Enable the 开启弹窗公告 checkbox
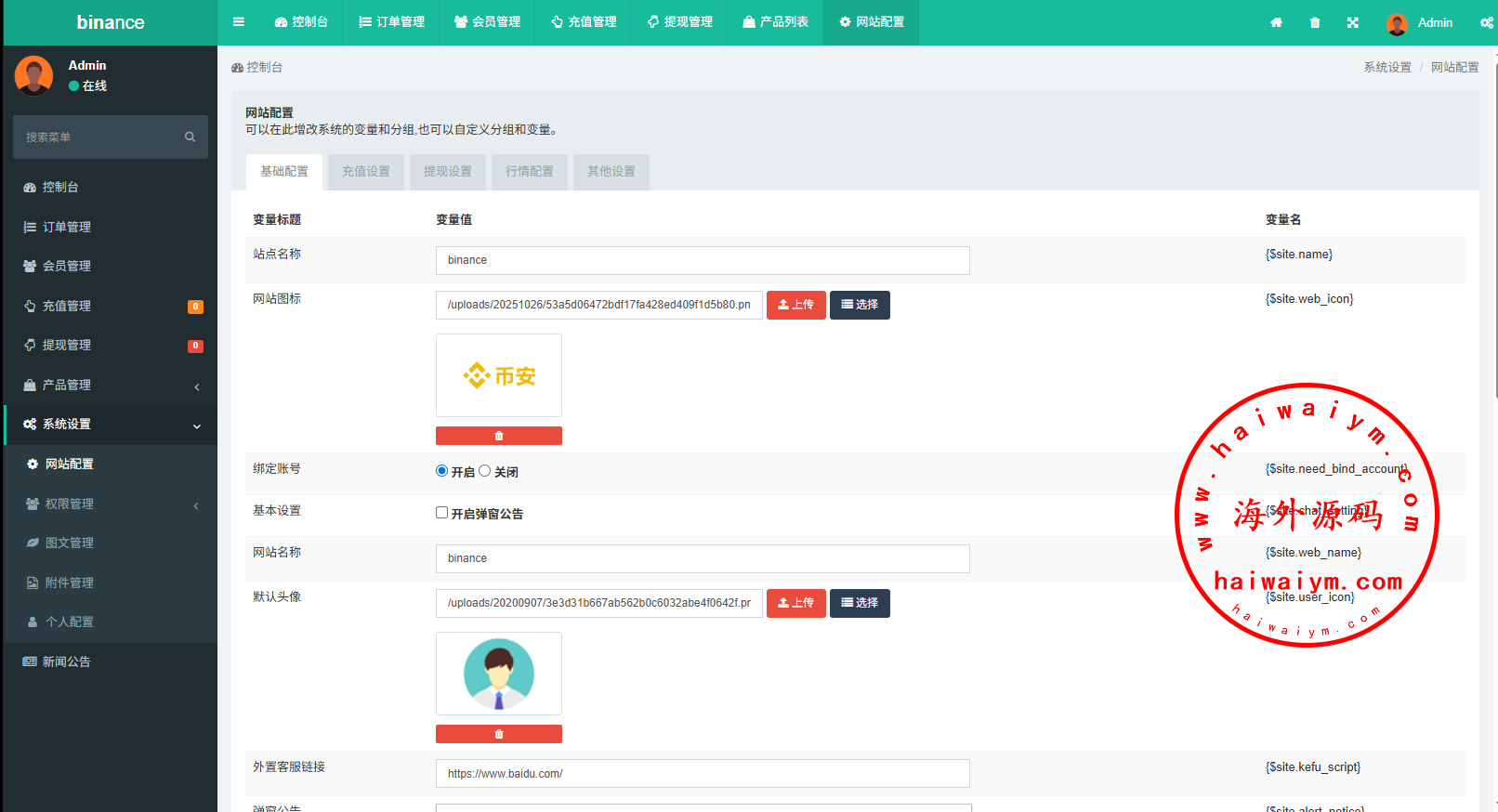This screenshot has width=1498, height=812. pos(442,513)
